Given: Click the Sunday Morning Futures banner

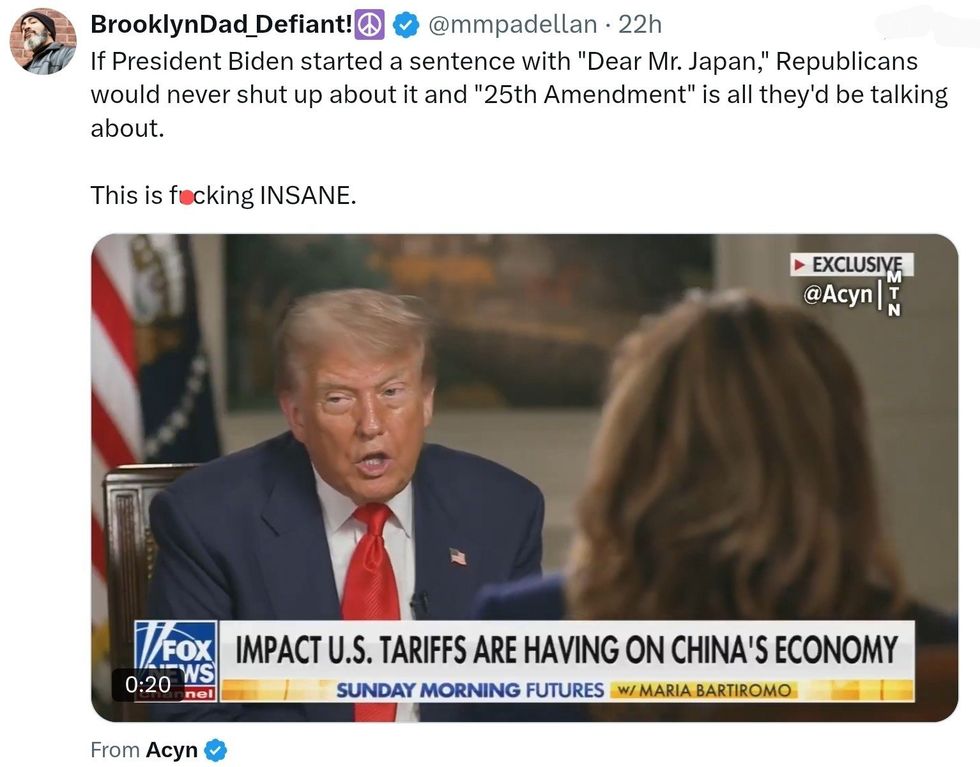Looking at the screenshot, I should 470,690.
